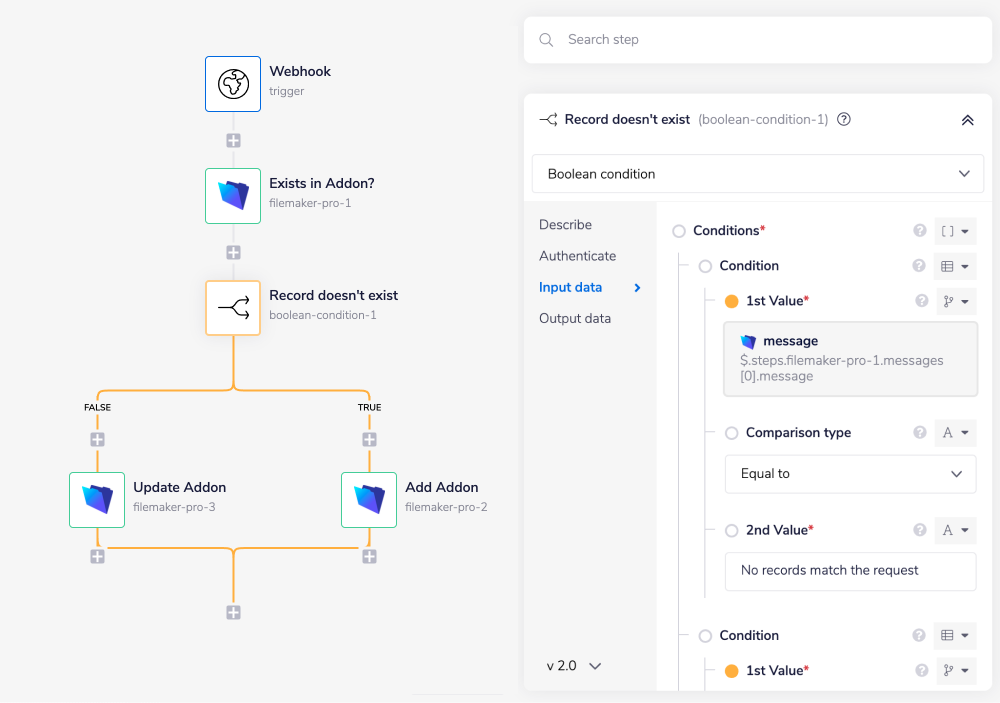Open the Update Addon step icon
This screenshot has width=1000, height=703.
[x=97, y=500]
